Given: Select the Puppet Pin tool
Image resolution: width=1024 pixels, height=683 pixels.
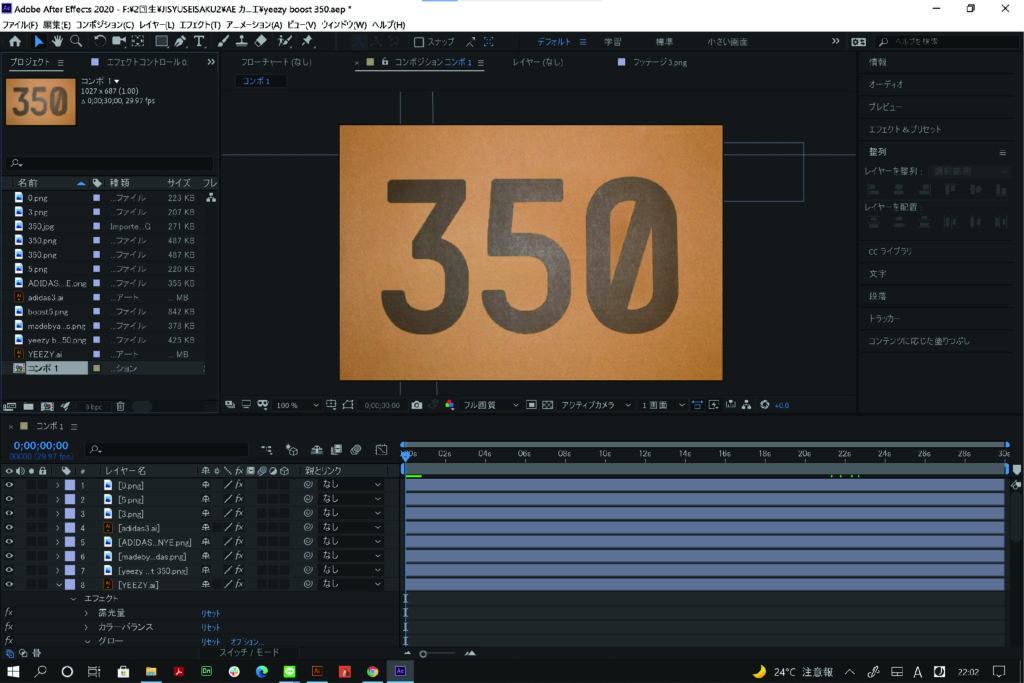Looking at the screenshot, I should click(x=307, y=41).
